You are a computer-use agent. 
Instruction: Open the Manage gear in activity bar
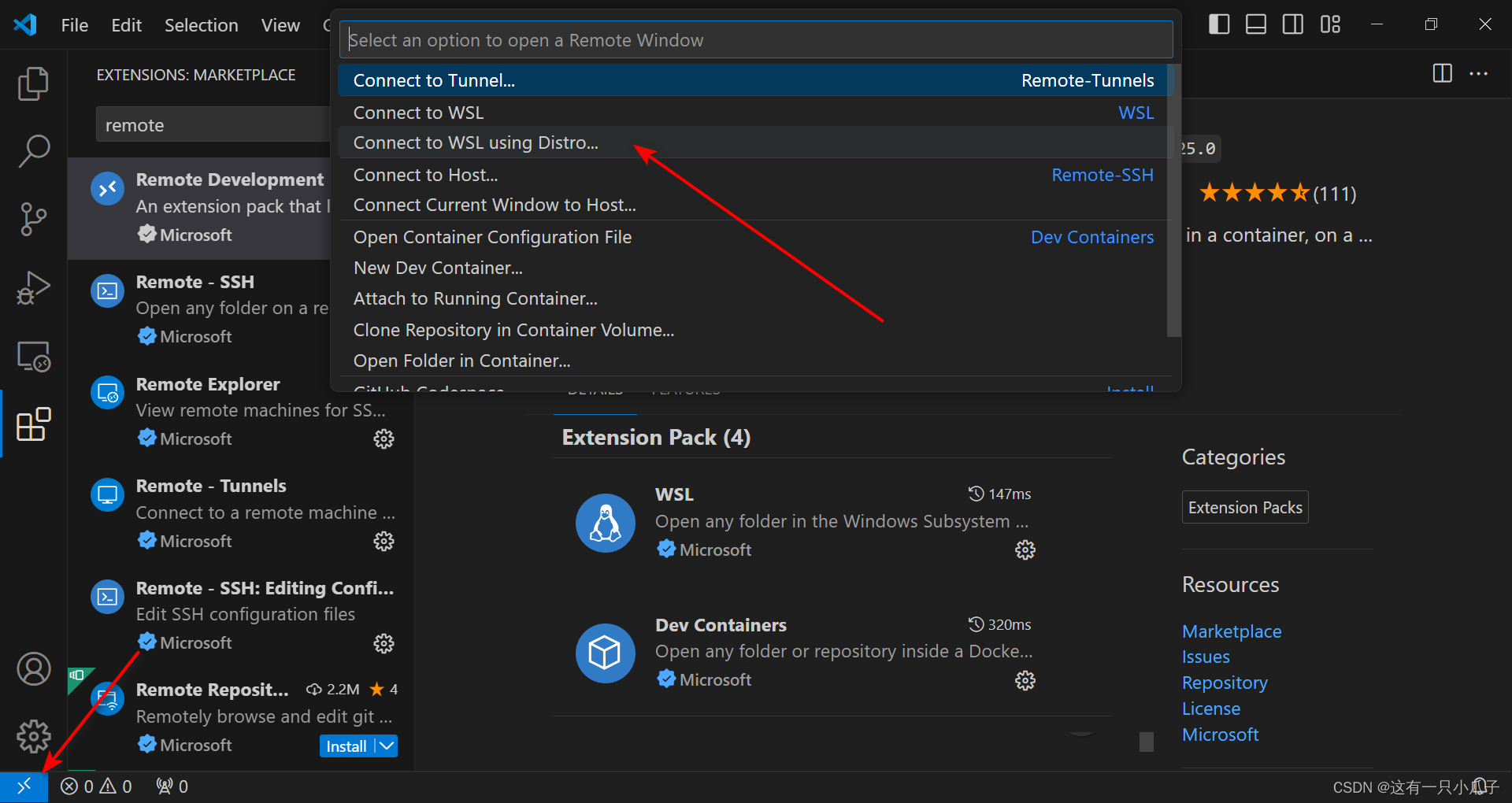click(x=33, y=737)
